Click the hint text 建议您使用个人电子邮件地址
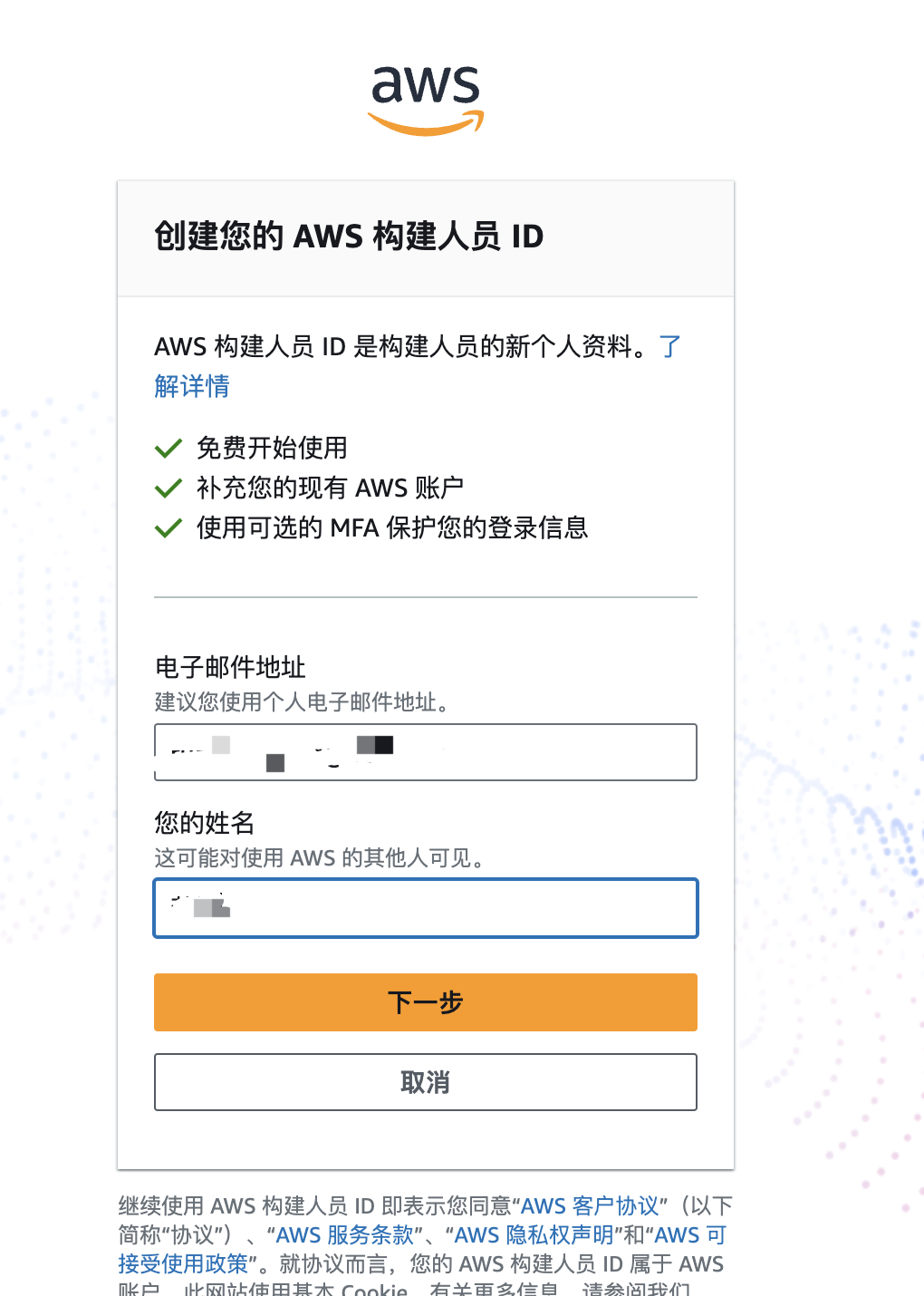Screen dimensions: 924x1296 pyautogui.click(x=302, y=702)
